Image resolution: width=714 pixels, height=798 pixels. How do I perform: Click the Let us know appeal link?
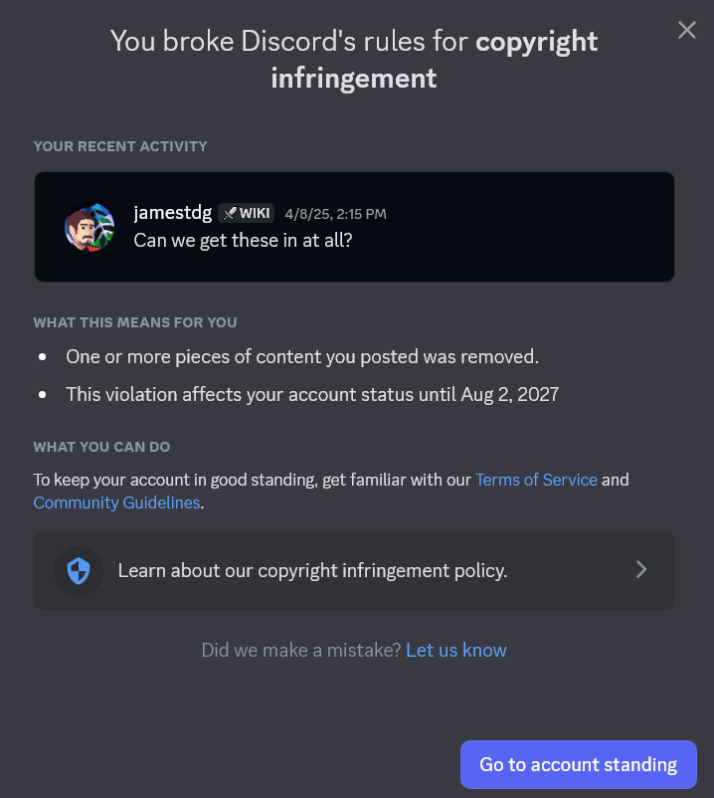pyautogui.click(x=456, y=650)
